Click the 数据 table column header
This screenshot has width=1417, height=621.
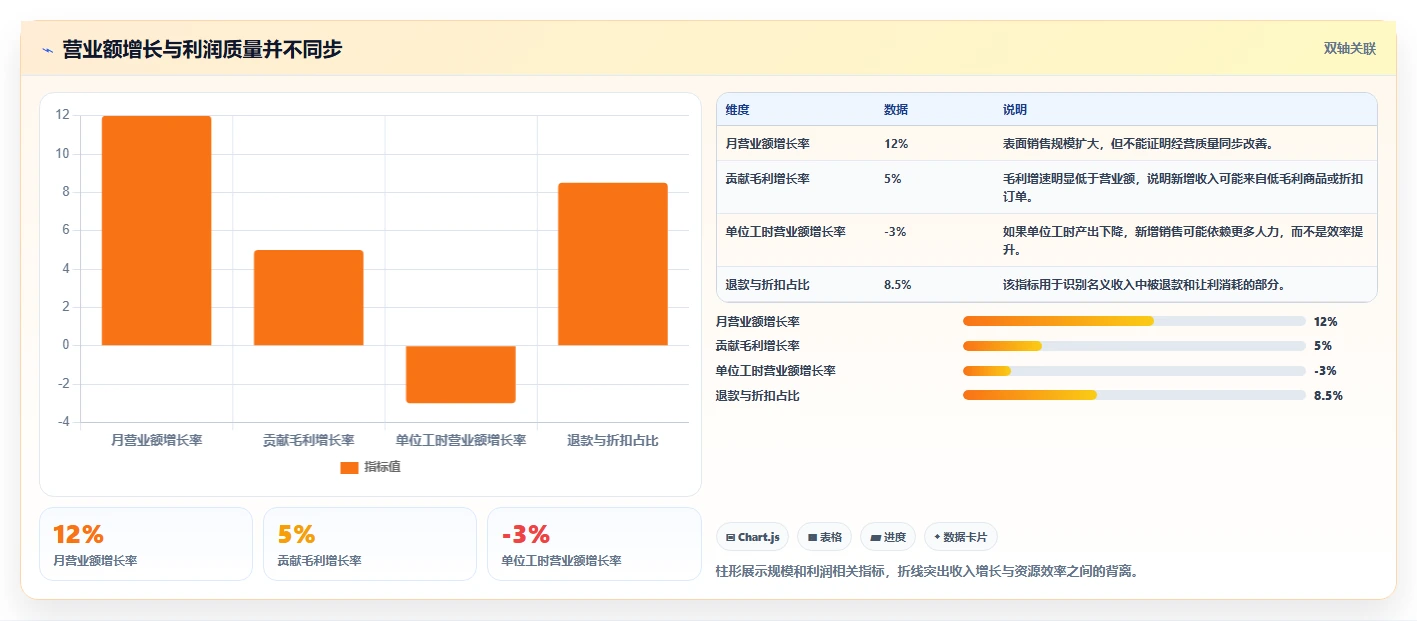896,110
